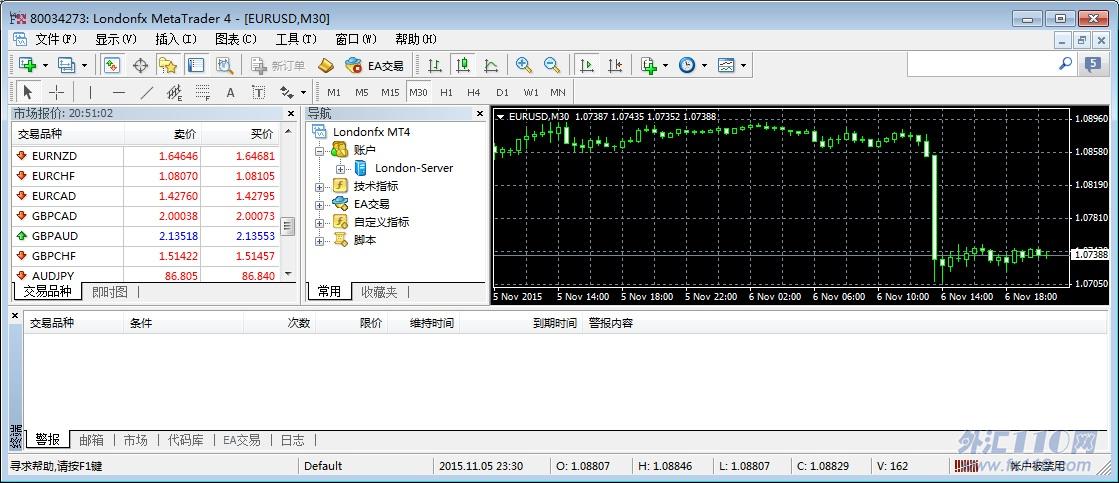Zoom out on the chart
This screenshot has width=1119, height=483.
point(552,66)
